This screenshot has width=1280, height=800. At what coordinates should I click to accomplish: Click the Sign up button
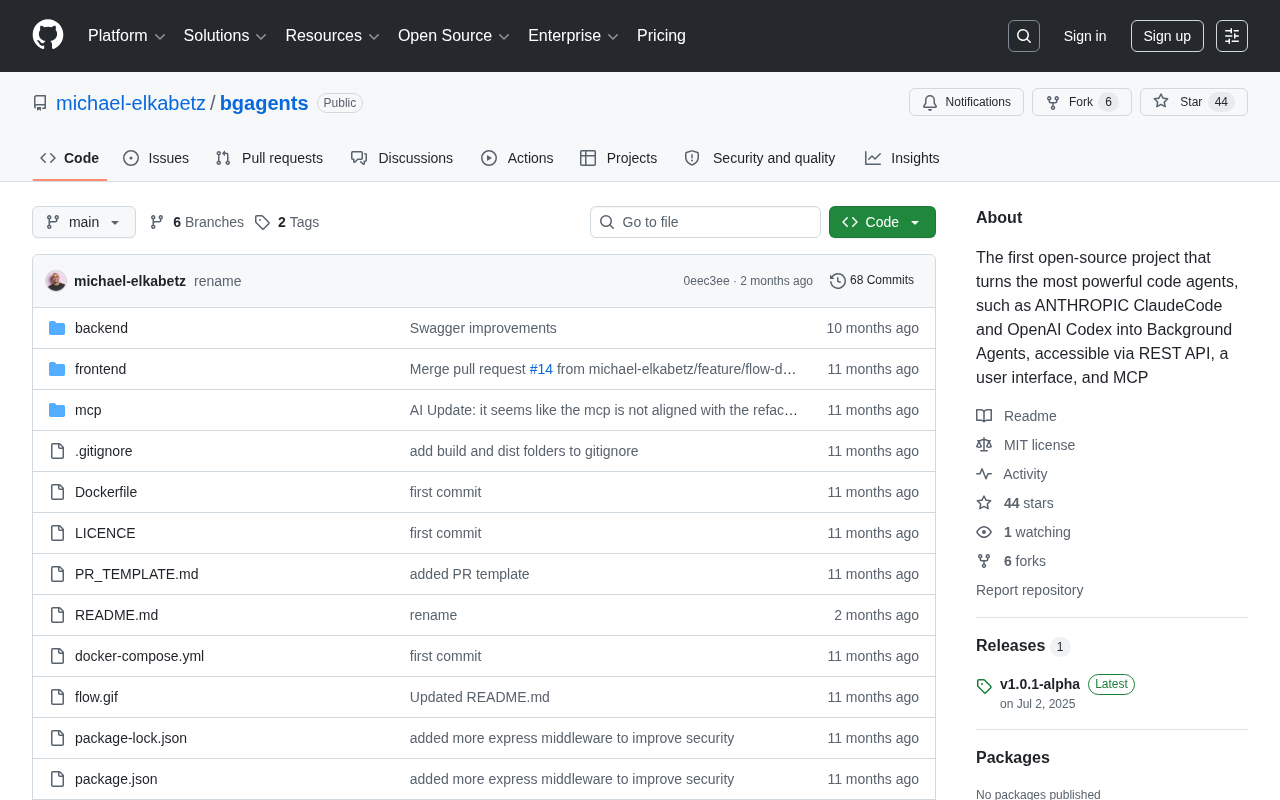(x=1167, y=36)
